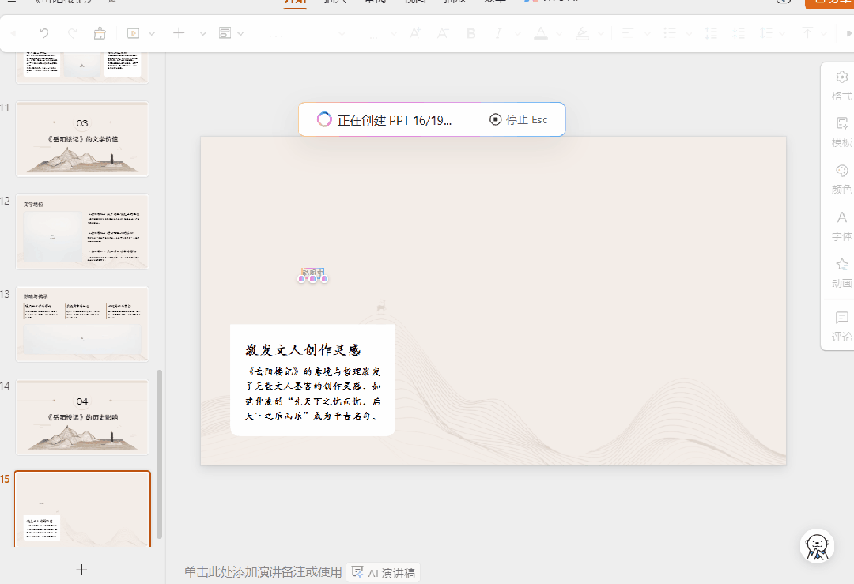Click the format painter clipboard icon
This screenshot has height=584, width=854.
100,33
